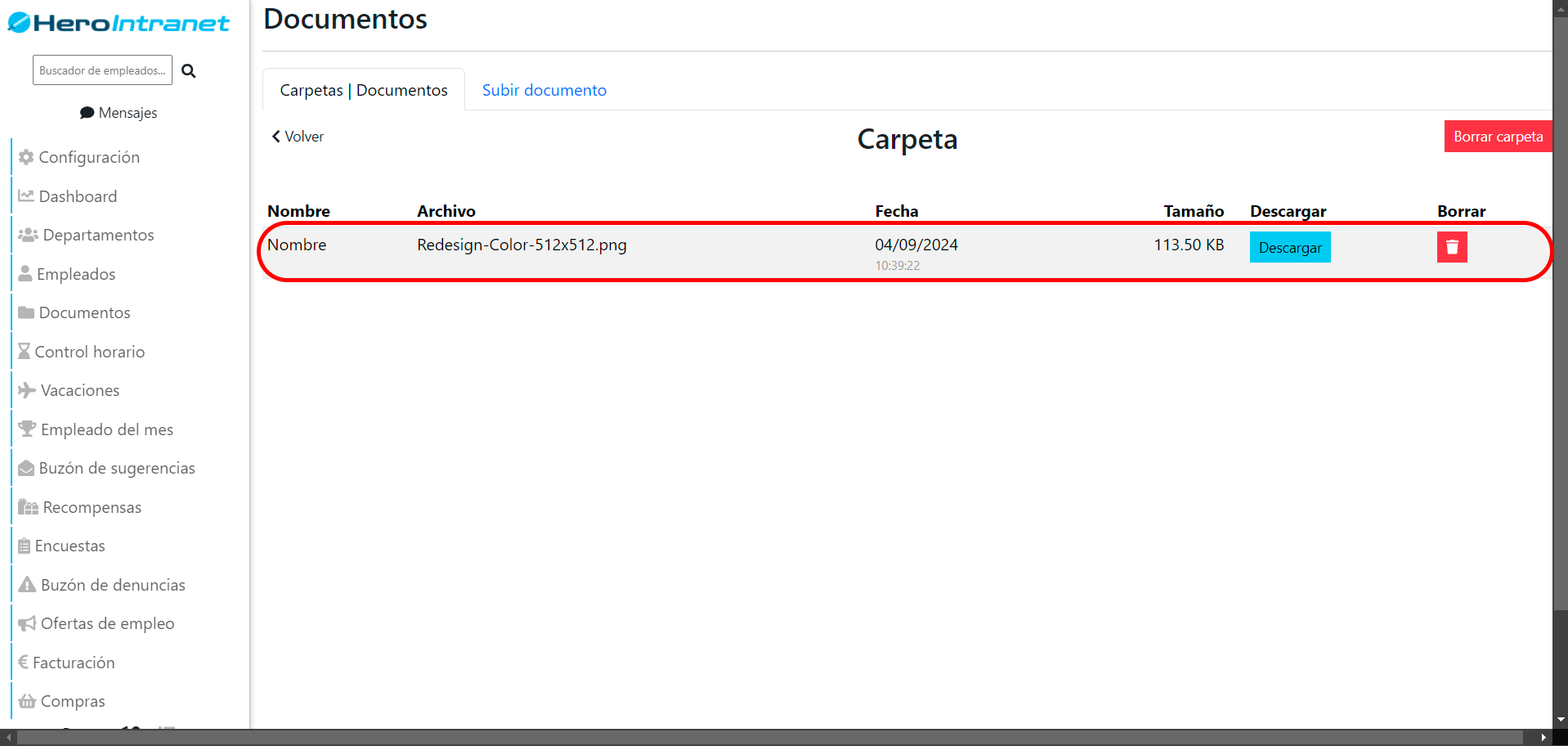This screenshot has width=1568, height=746.
Task: Click the red Borrar carpeta button
Action: 1498,137
